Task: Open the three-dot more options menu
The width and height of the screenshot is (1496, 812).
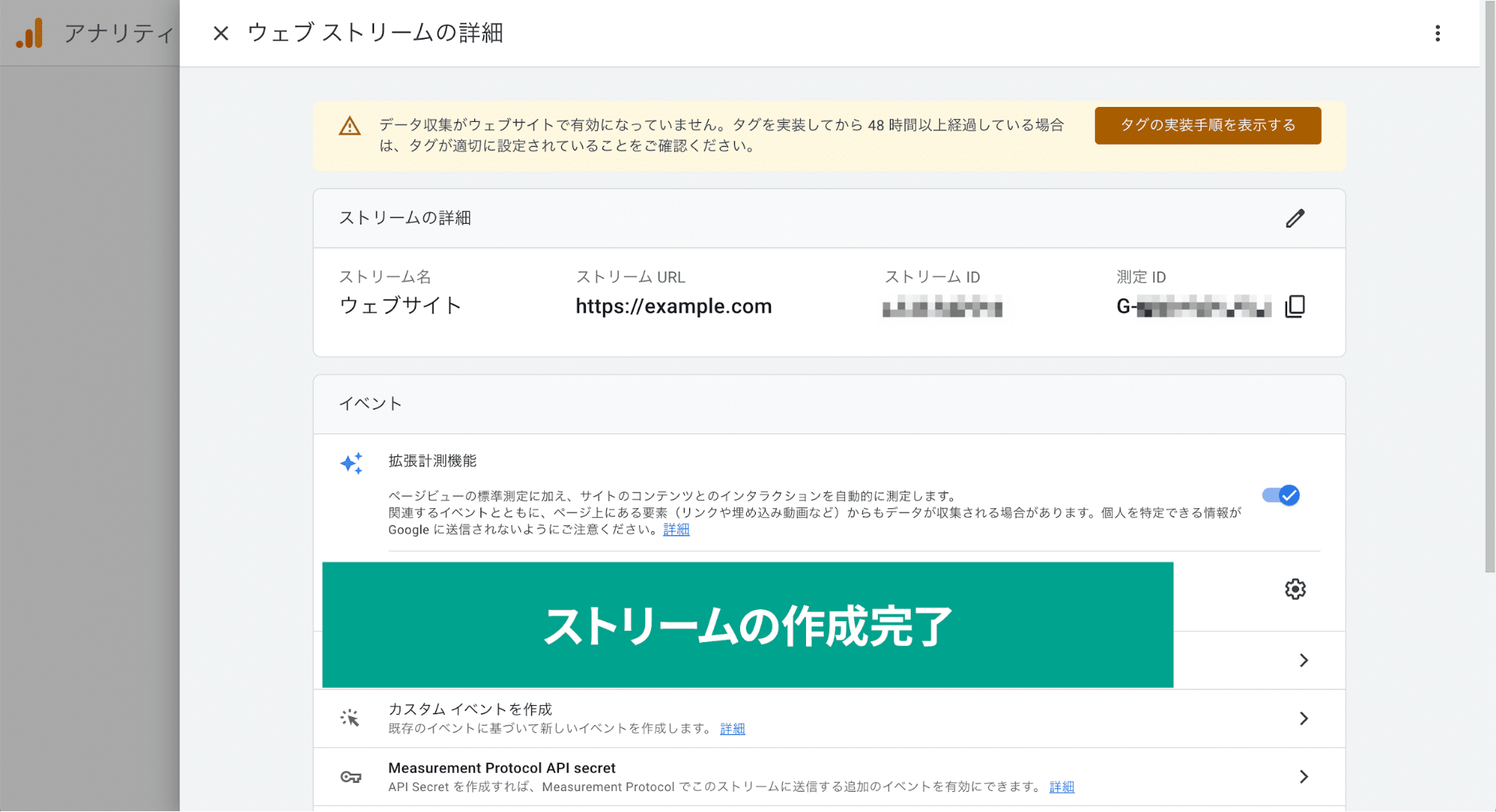Action: click(x=1438, y=33)
